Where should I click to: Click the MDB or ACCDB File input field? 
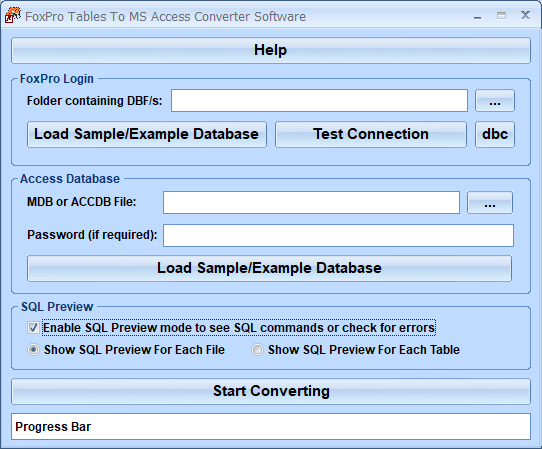tap(311, 203)
